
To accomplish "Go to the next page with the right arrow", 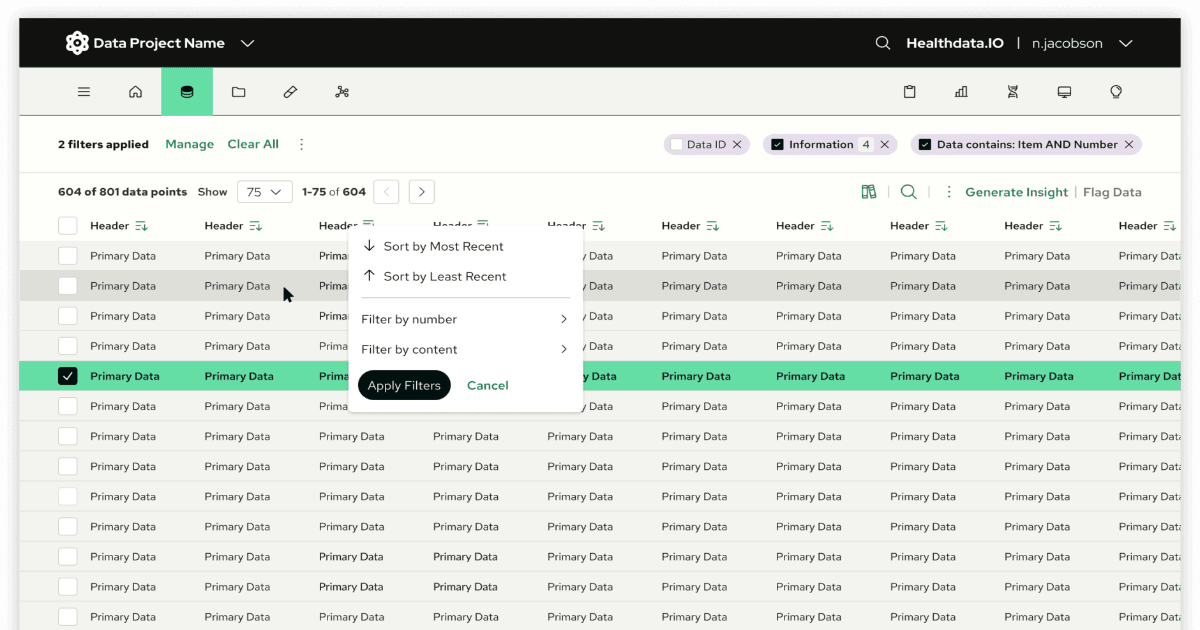I will pyautogui.click(x=421, y=191).
